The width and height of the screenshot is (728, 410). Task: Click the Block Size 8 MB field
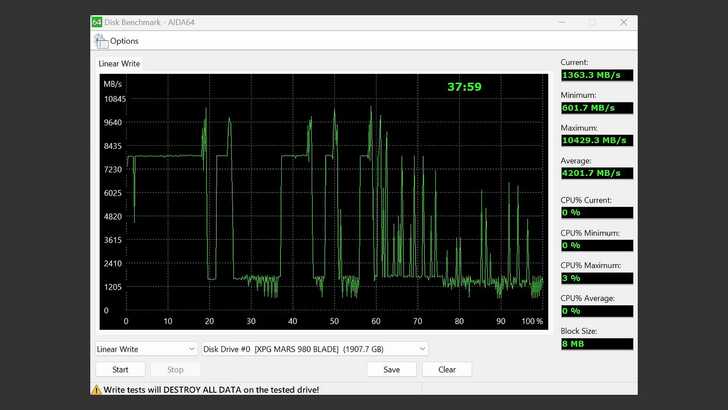click(x=596, y=344)
